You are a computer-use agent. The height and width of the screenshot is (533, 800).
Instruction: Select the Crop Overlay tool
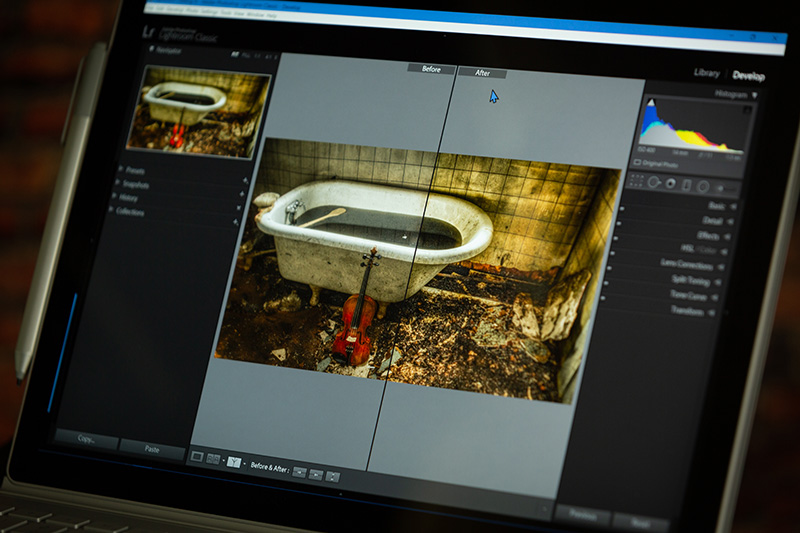636,179
